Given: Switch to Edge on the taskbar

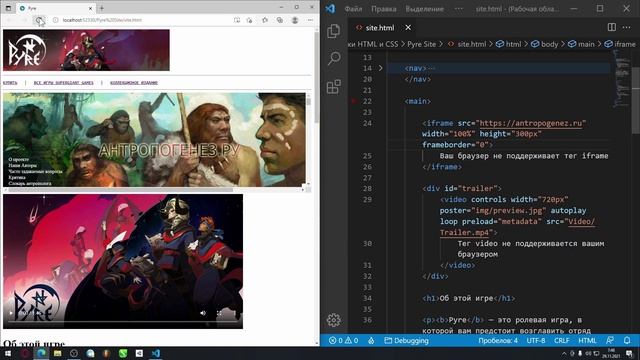Looking at the screenshot, I should [x=41, y=353].
